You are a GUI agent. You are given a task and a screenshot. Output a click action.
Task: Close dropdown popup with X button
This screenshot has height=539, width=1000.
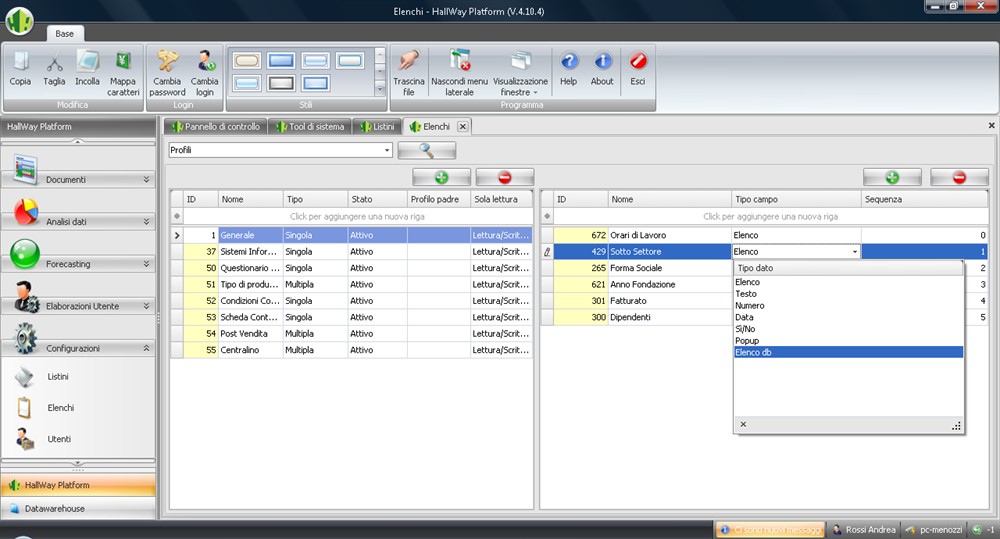pos(743,424)
